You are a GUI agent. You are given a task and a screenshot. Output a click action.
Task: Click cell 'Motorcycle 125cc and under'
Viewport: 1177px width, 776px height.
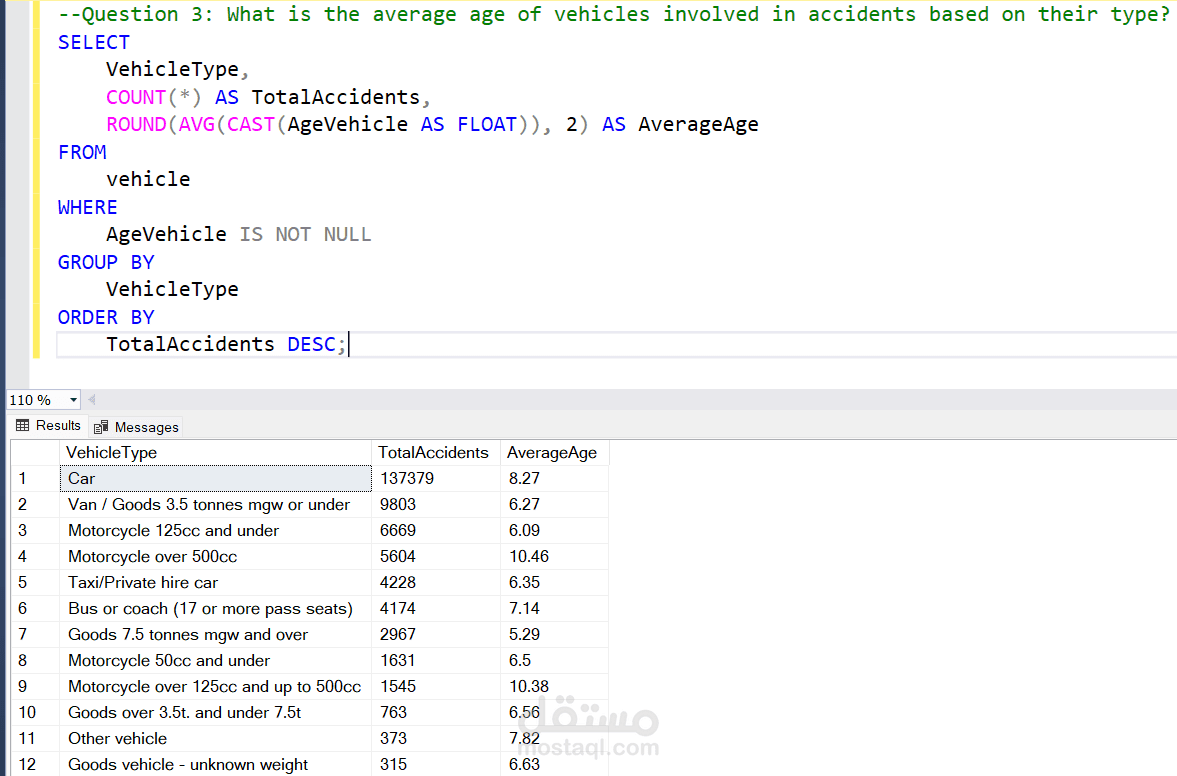215,531
